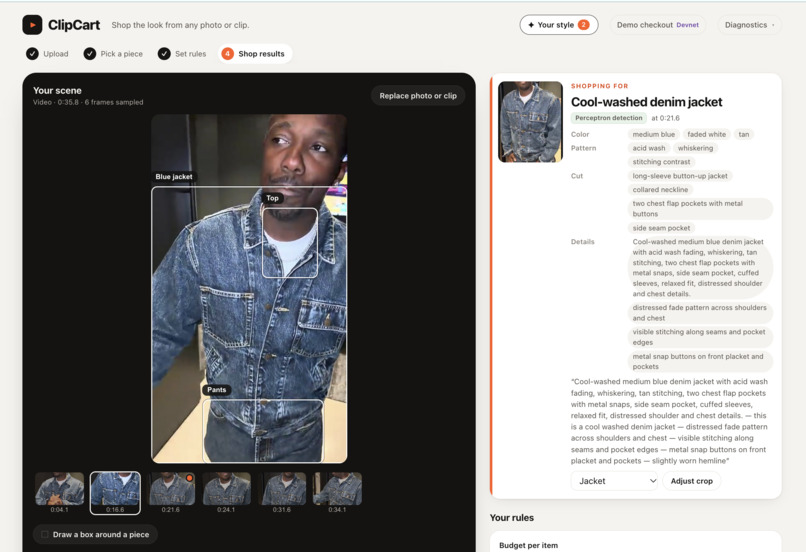Click the whiskering pattern tag
Screen dimensions: 806x552
point(695,148)
